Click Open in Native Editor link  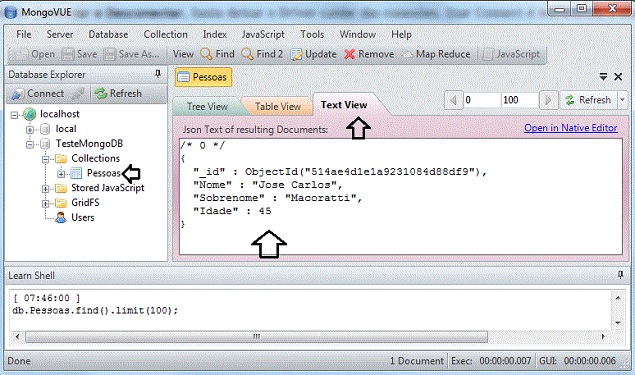pos(571,128)
